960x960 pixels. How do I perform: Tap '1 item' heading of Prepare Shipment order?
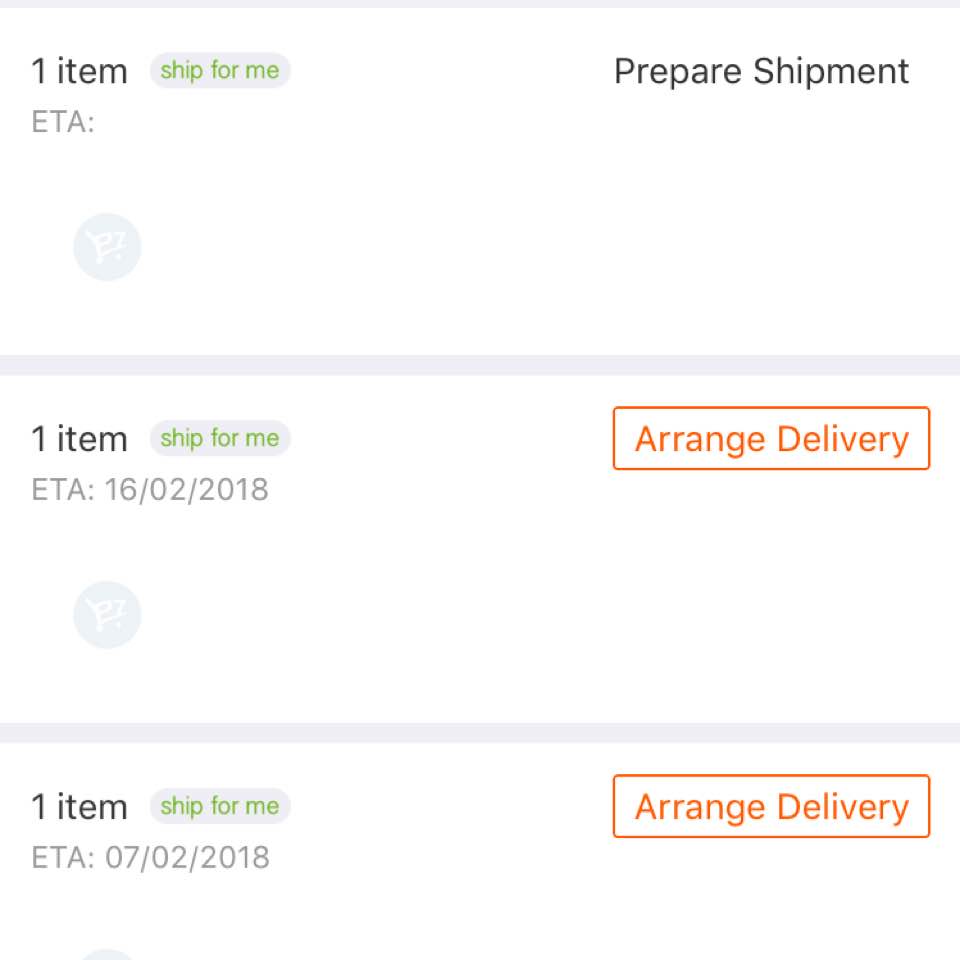80,71
